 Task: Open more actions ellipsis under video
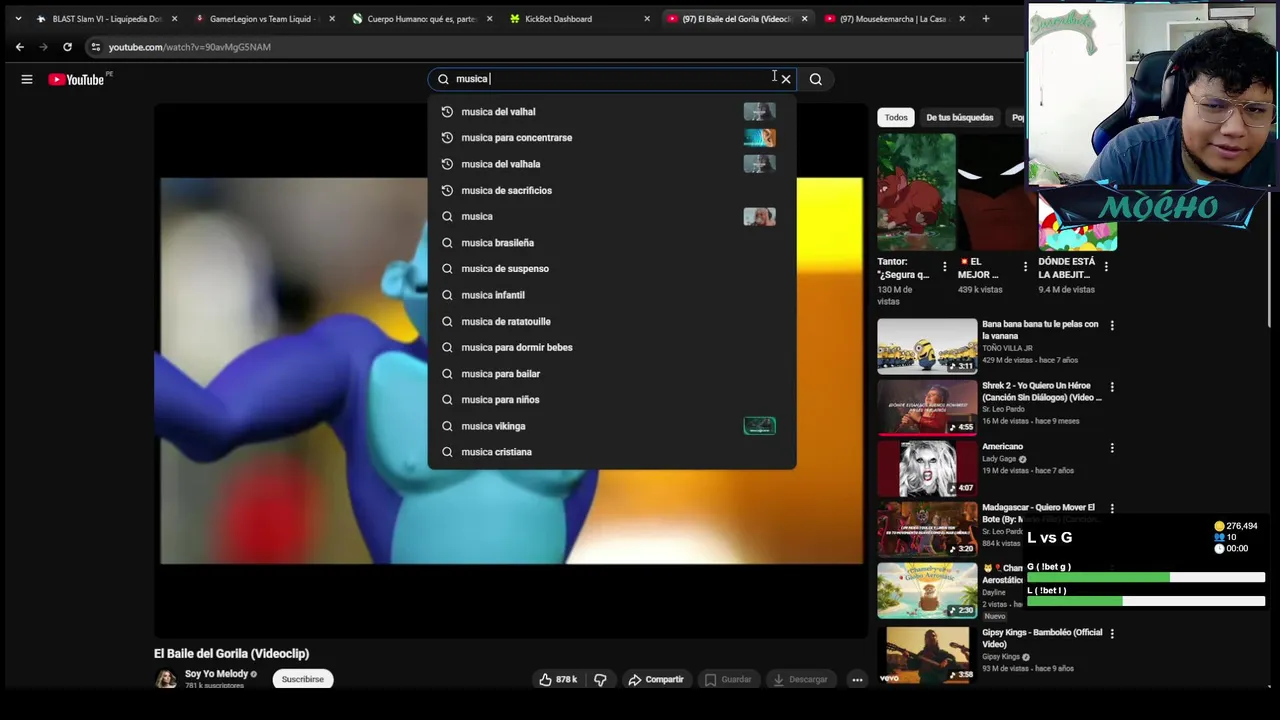[x=857, y=679]
